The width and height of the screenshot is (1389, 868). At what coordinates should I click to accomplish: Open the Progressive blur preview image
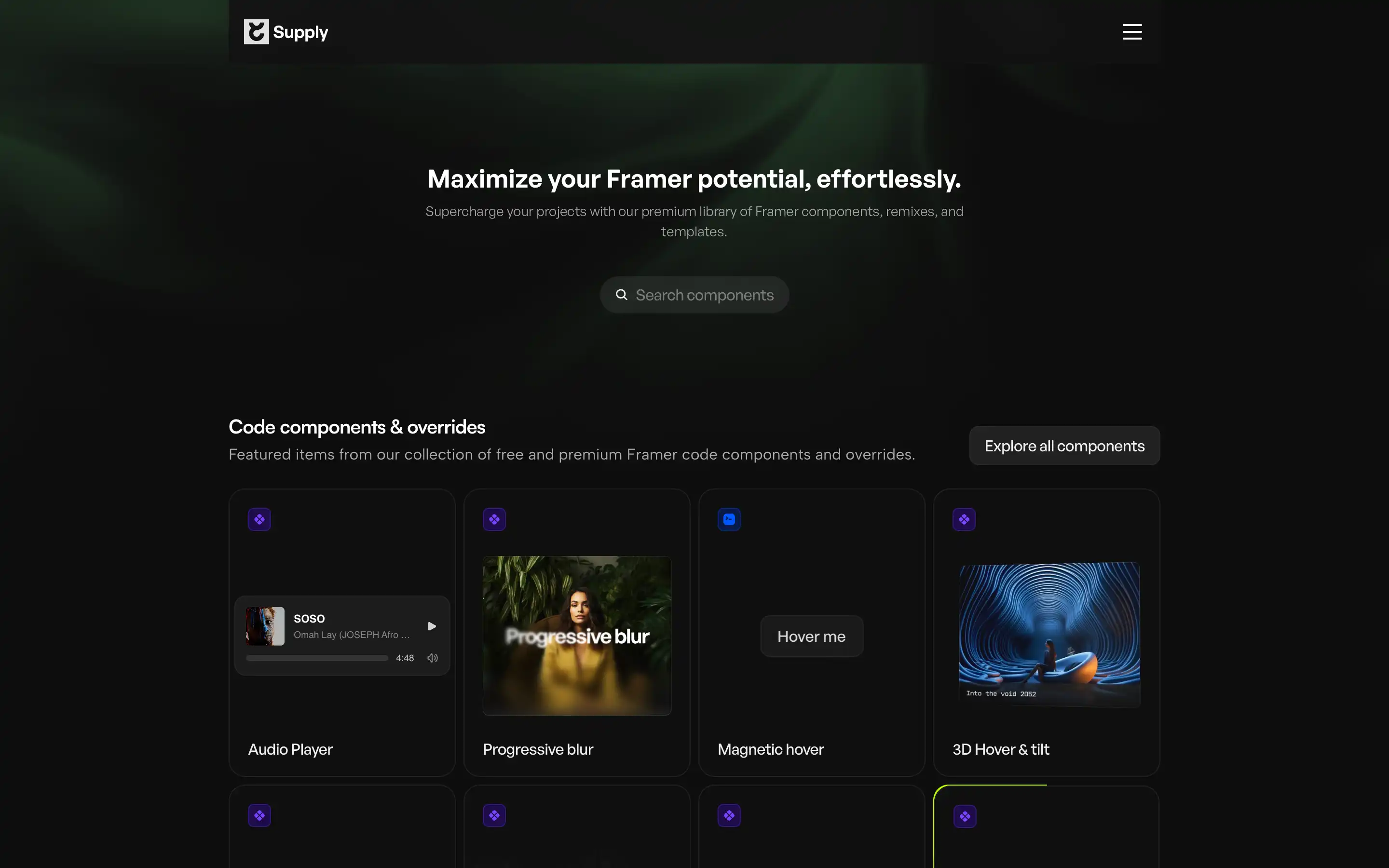577,636
